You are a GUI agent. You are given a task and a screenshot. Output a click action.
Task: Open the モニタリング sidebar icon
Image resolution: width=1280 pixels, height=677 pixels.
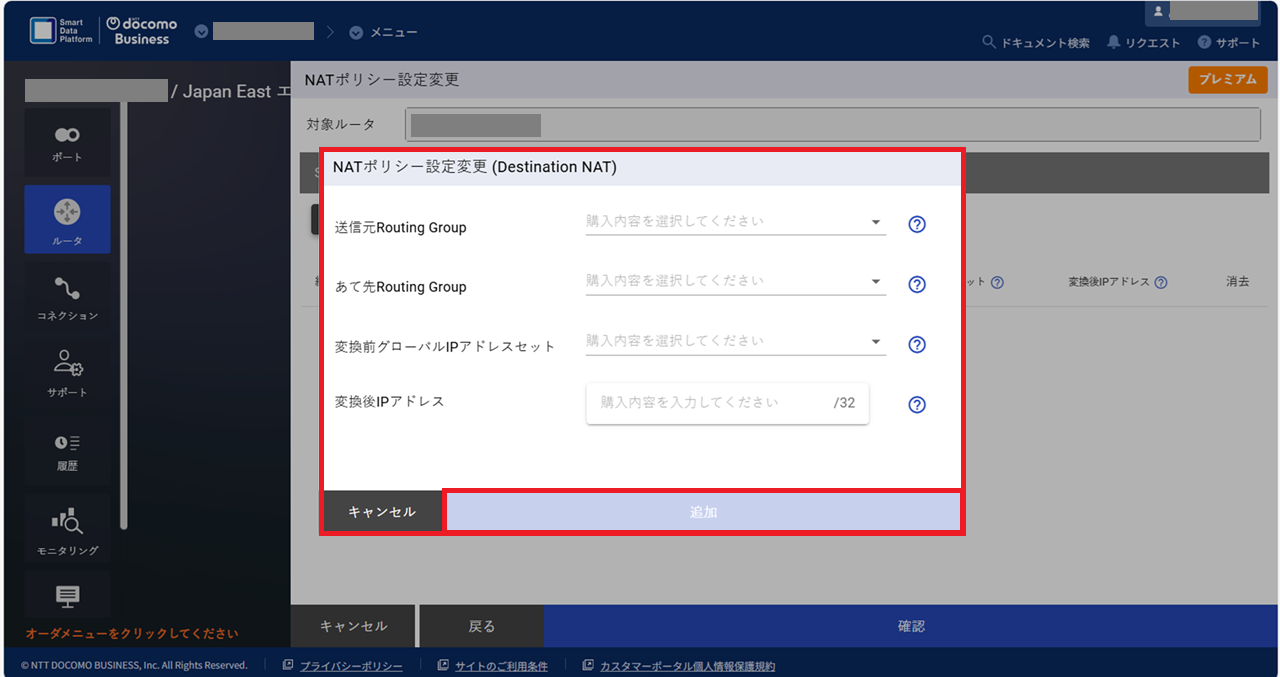[67, 529]
